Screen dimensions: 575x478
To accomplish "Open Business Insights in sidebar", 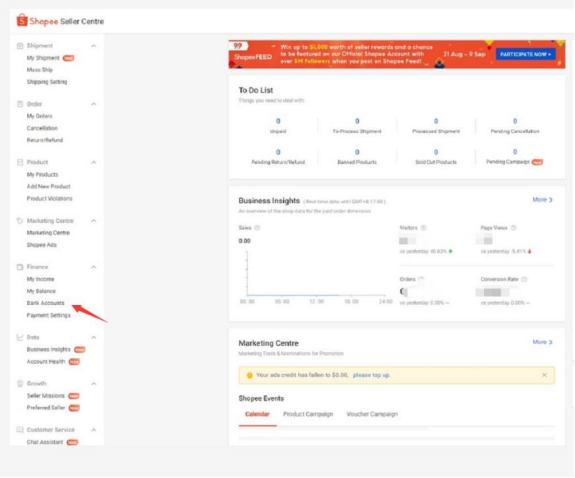I will coord(48,350).
